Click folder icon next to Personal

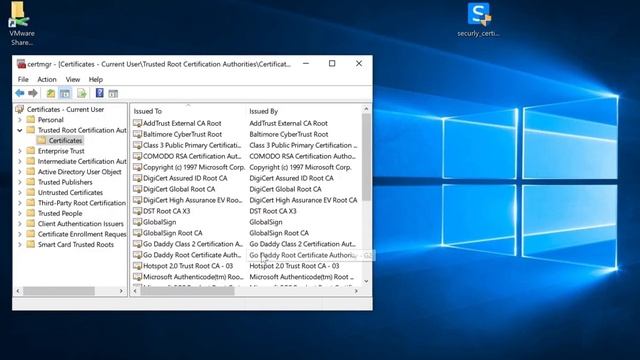[x=31, y=120]
